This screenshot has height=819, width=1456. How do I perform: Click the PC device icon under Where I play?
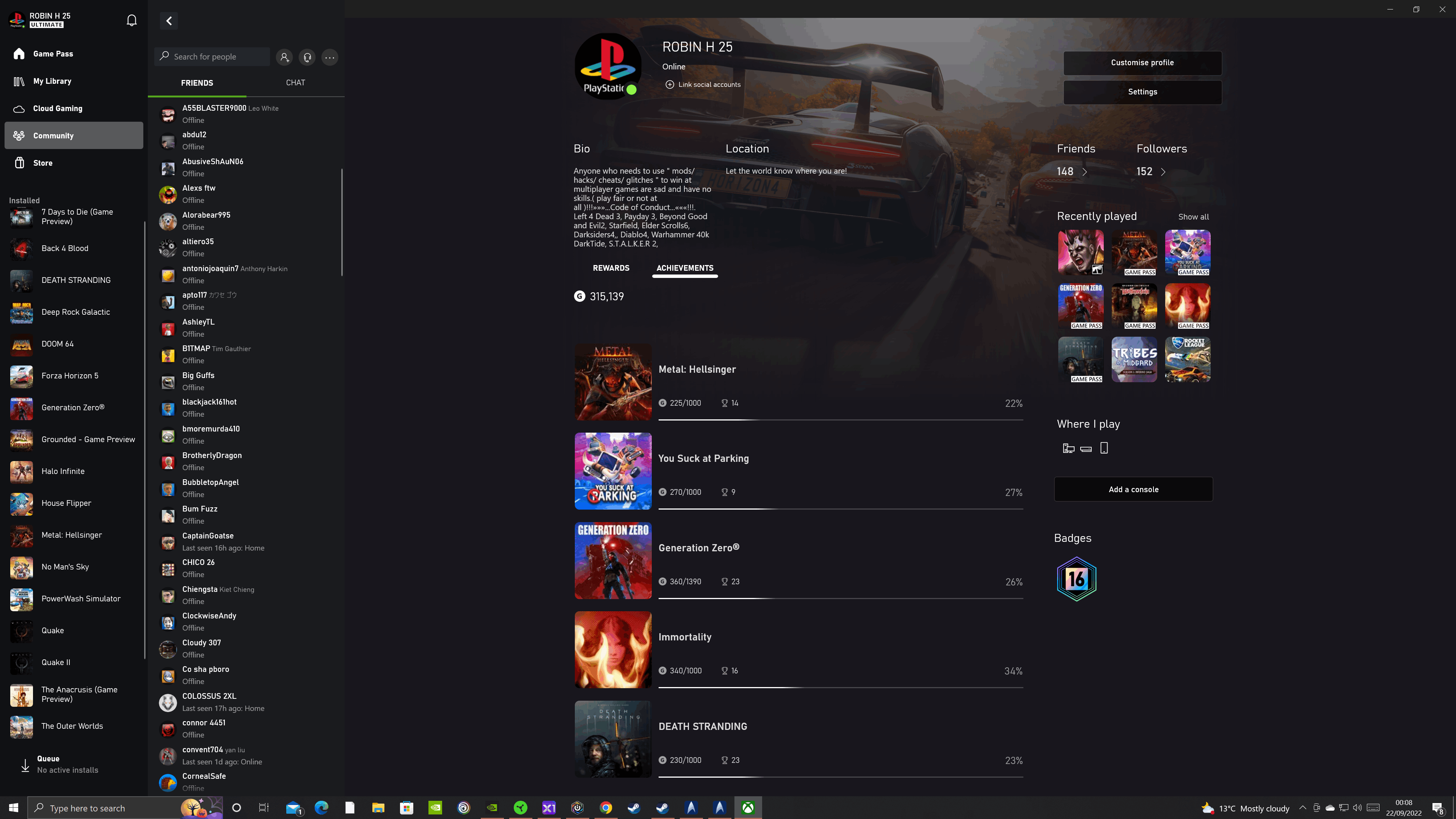(x=1068, y=449)
